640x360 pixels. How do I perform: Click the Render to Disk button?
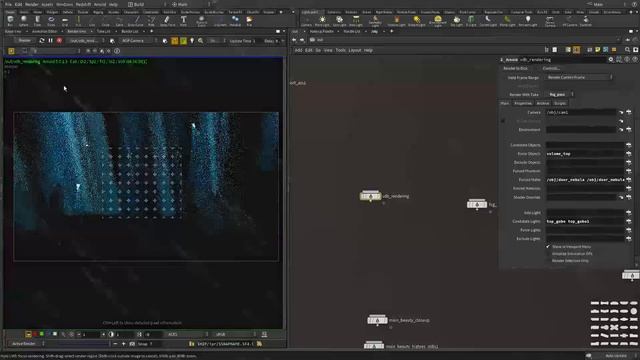pos(516,68)
